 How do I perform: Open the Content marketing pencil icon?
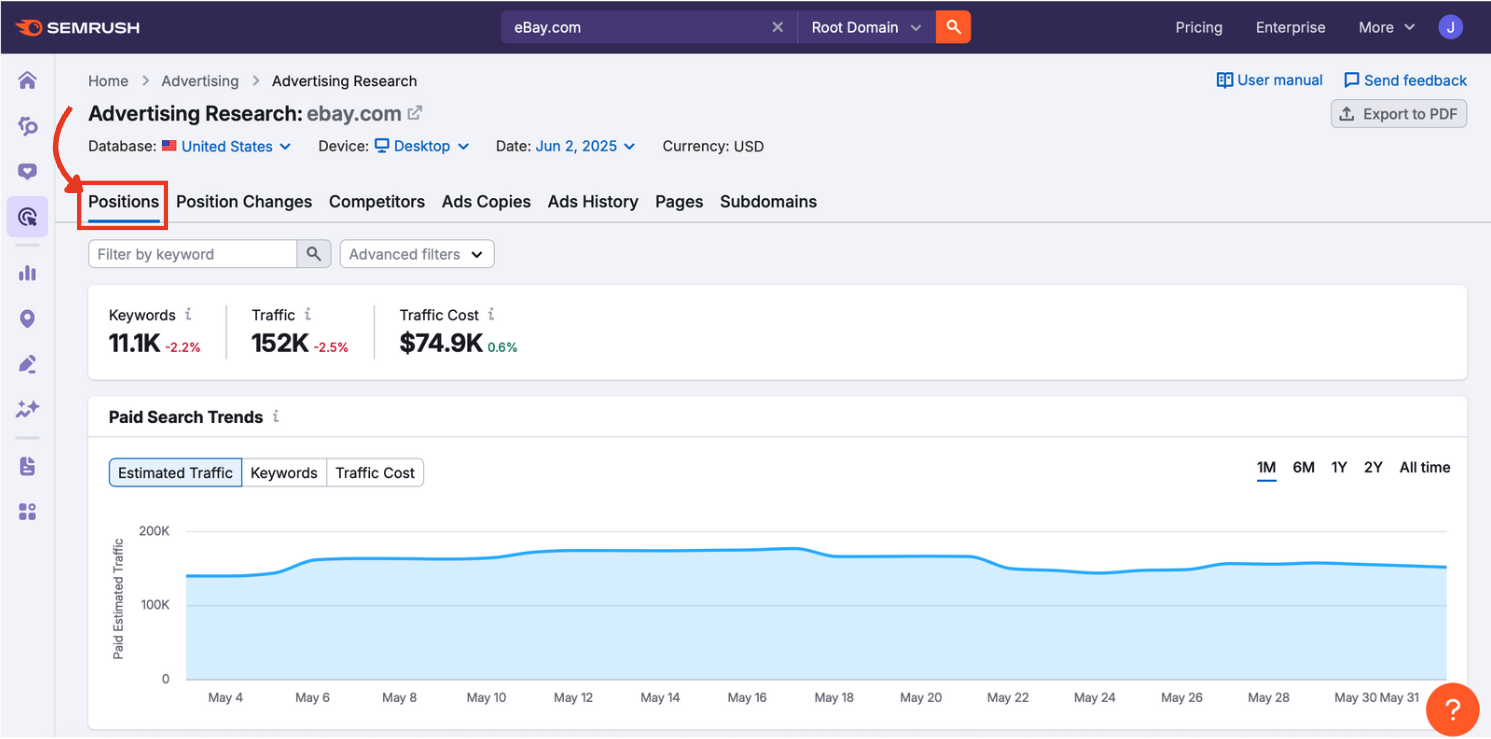pos(26,363)
